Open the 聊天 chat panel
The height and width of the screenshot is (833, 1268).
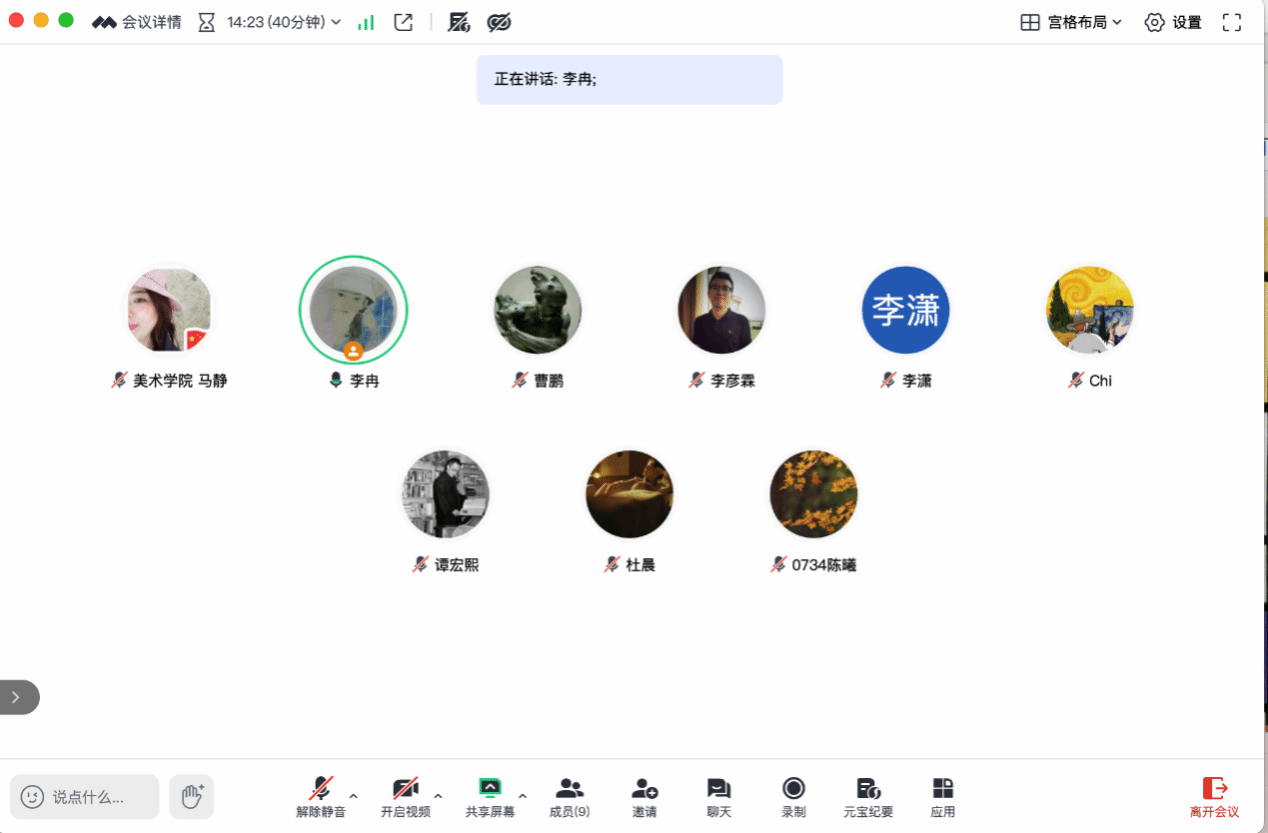tap(719, 797)
